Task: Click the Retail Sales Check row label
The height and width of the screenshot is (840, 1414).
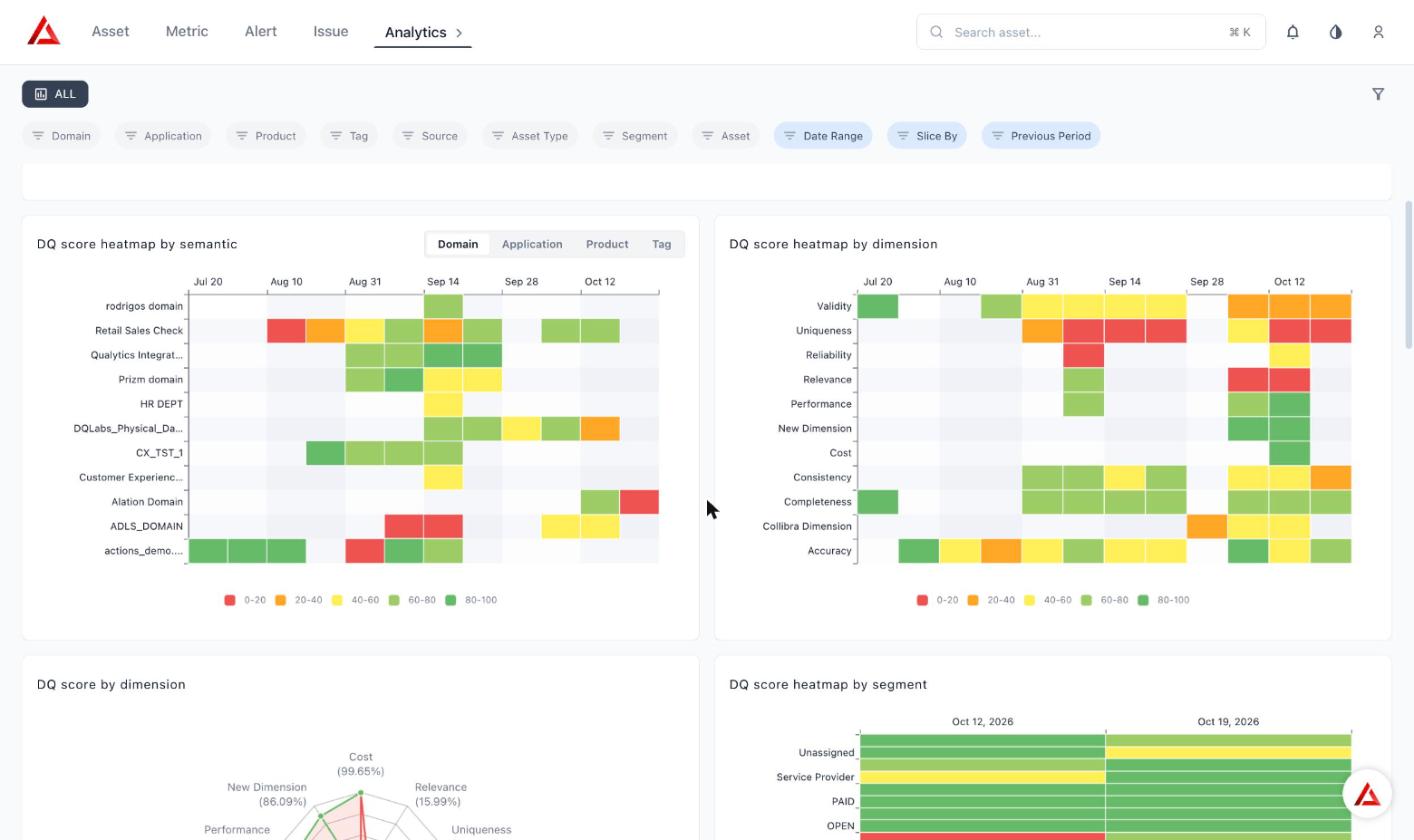Action: 139,331
